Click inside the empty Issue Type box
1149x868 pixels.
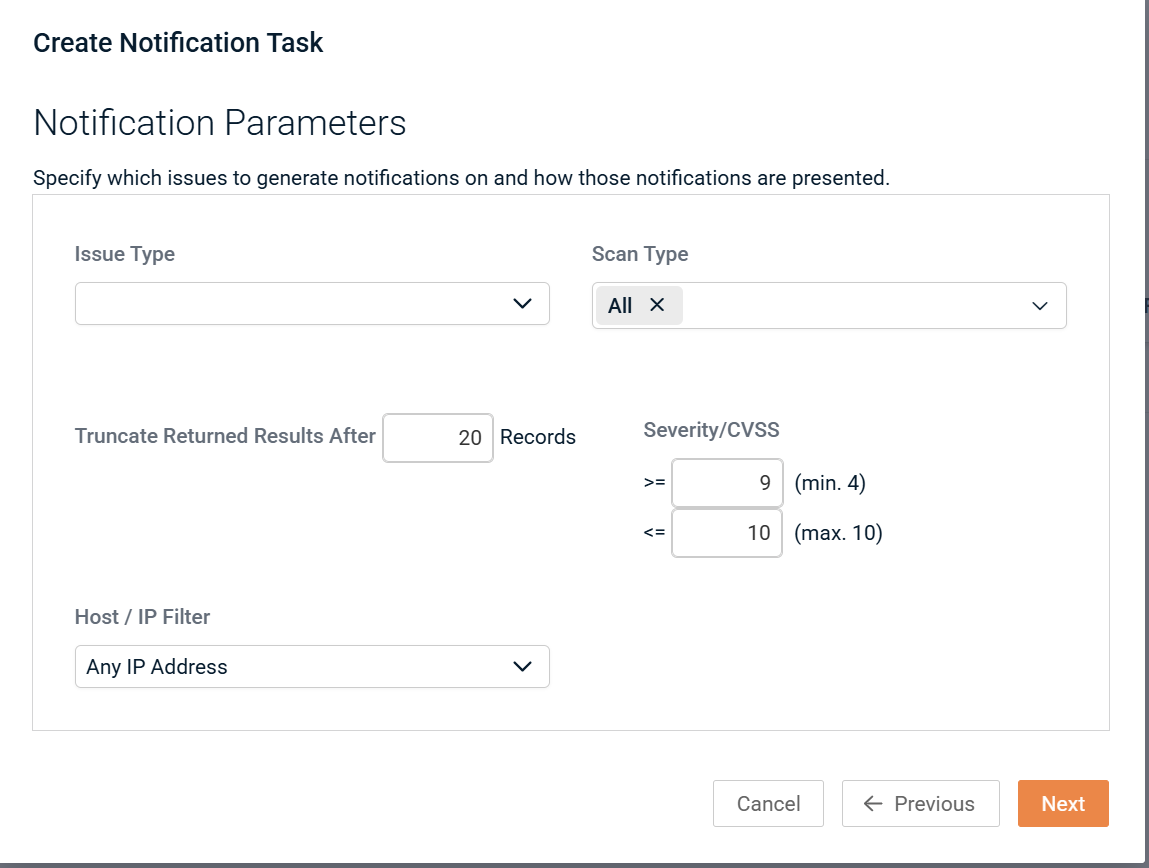point(290,304)
